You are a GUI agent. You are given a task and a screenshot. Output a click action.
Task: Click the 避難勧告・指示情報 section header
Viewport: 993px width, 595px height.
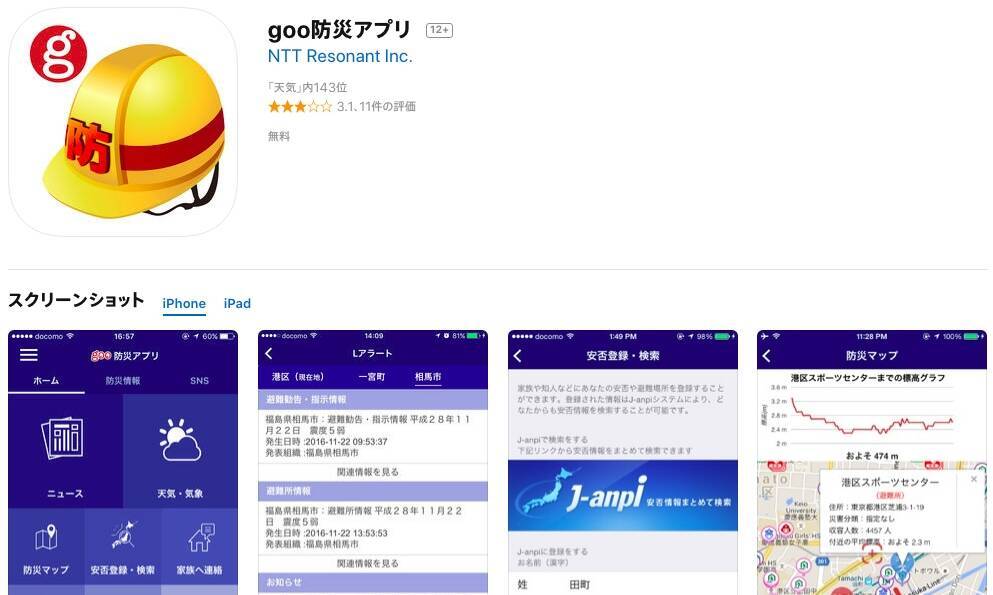click(373, 399)
